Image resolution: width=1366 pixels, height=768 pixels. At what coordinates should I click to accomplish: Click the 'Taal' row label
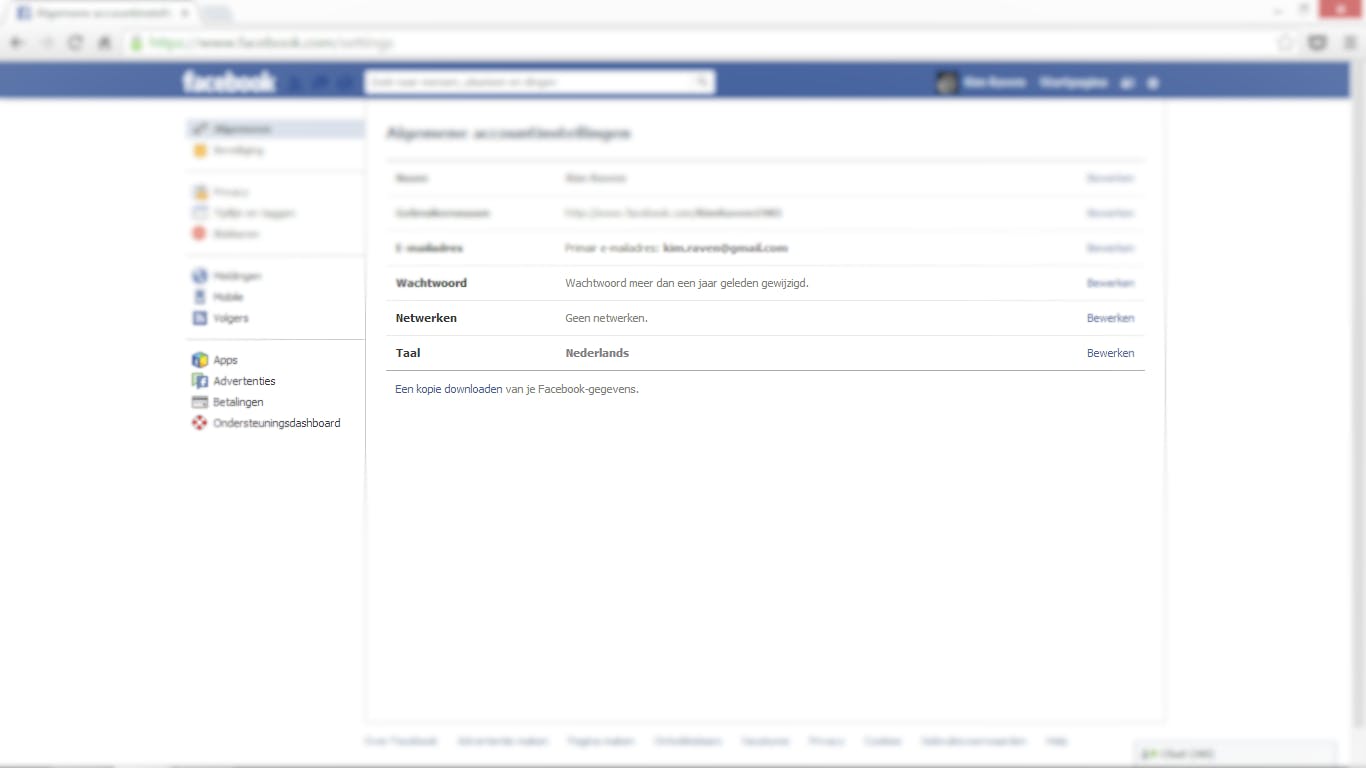[x=408, y=353]
